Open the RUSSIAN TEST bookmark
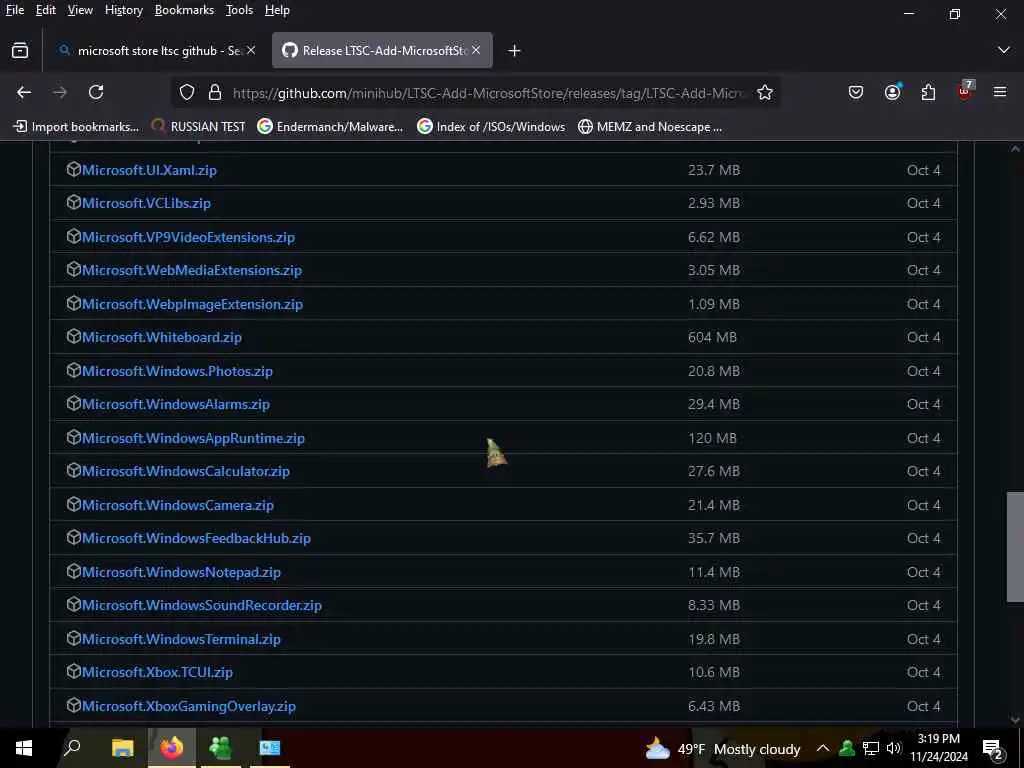This screenshot has height=768, width=1024. 198,127
